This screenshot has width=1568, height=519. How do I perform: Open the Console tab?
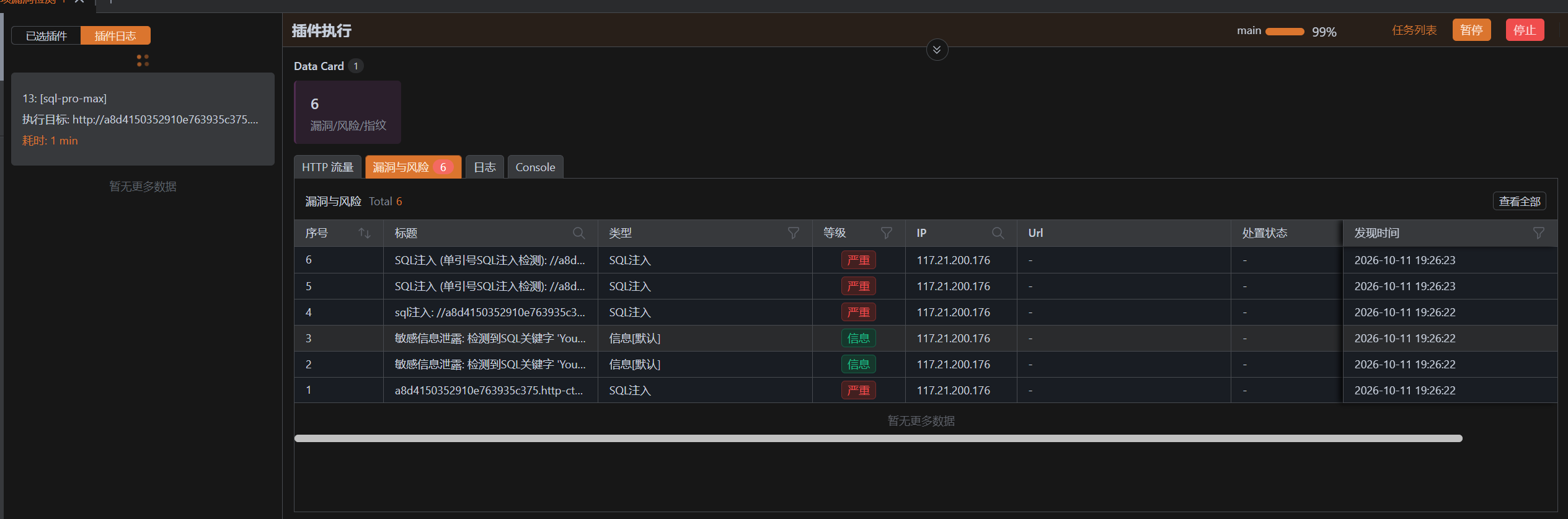535,167
